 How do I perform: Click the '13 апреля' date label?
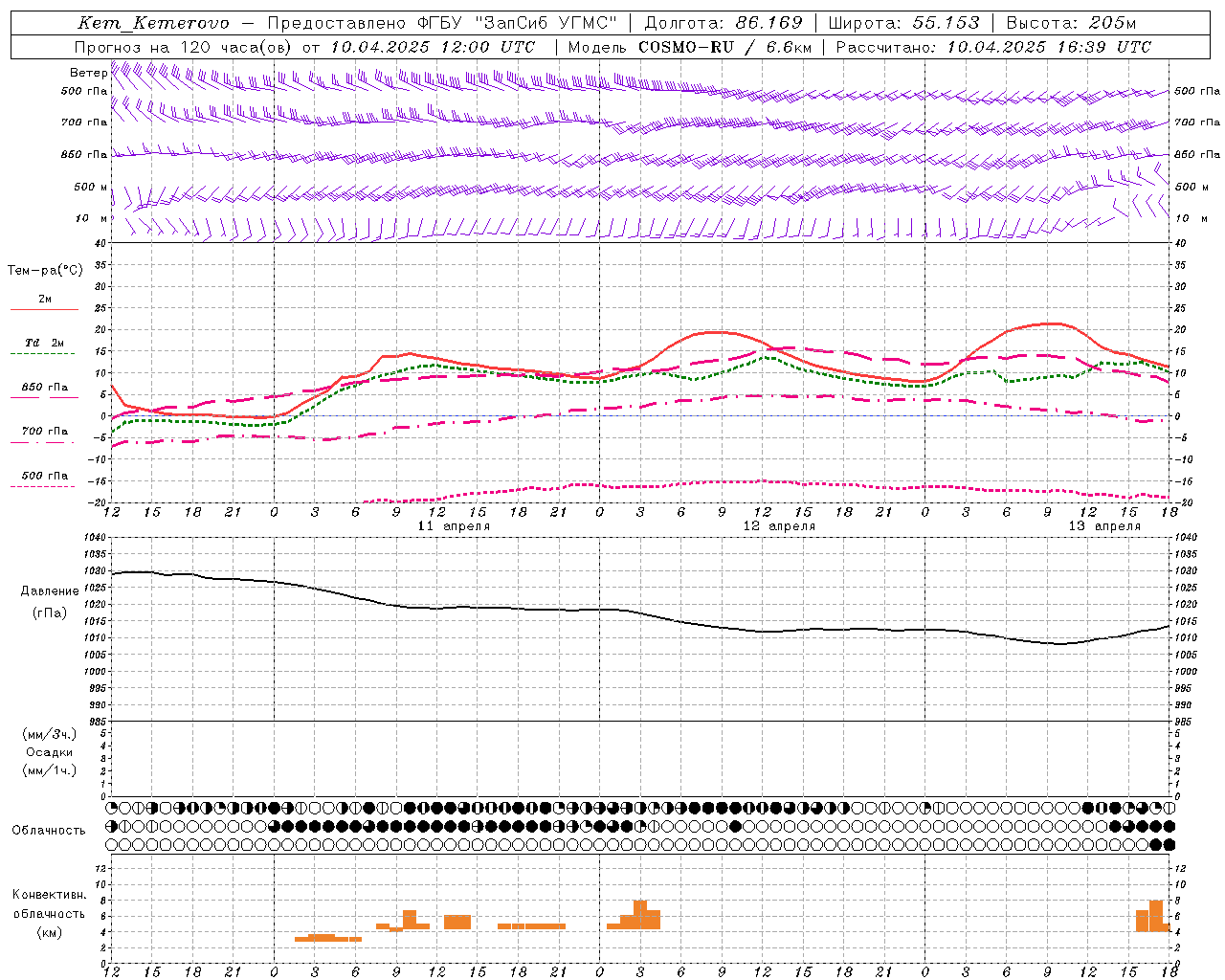[x=1104, y=526]
